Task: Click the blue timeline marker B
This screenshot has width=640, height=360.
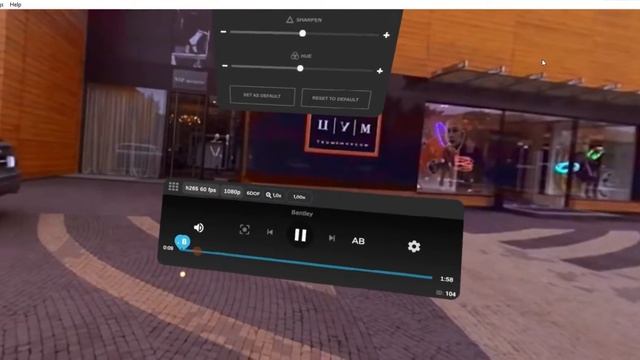Action: click(182, 242)
